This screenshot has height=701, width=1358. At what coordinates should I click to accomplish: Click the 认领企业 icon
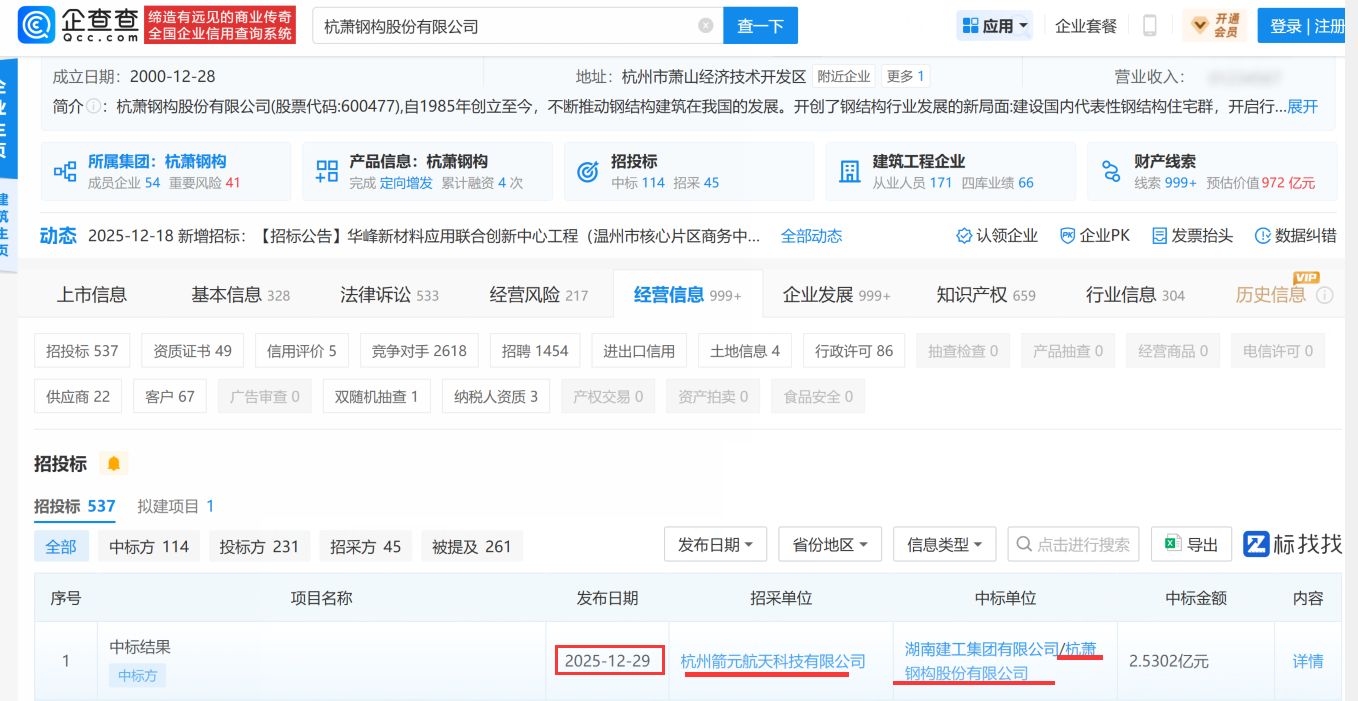964,236
